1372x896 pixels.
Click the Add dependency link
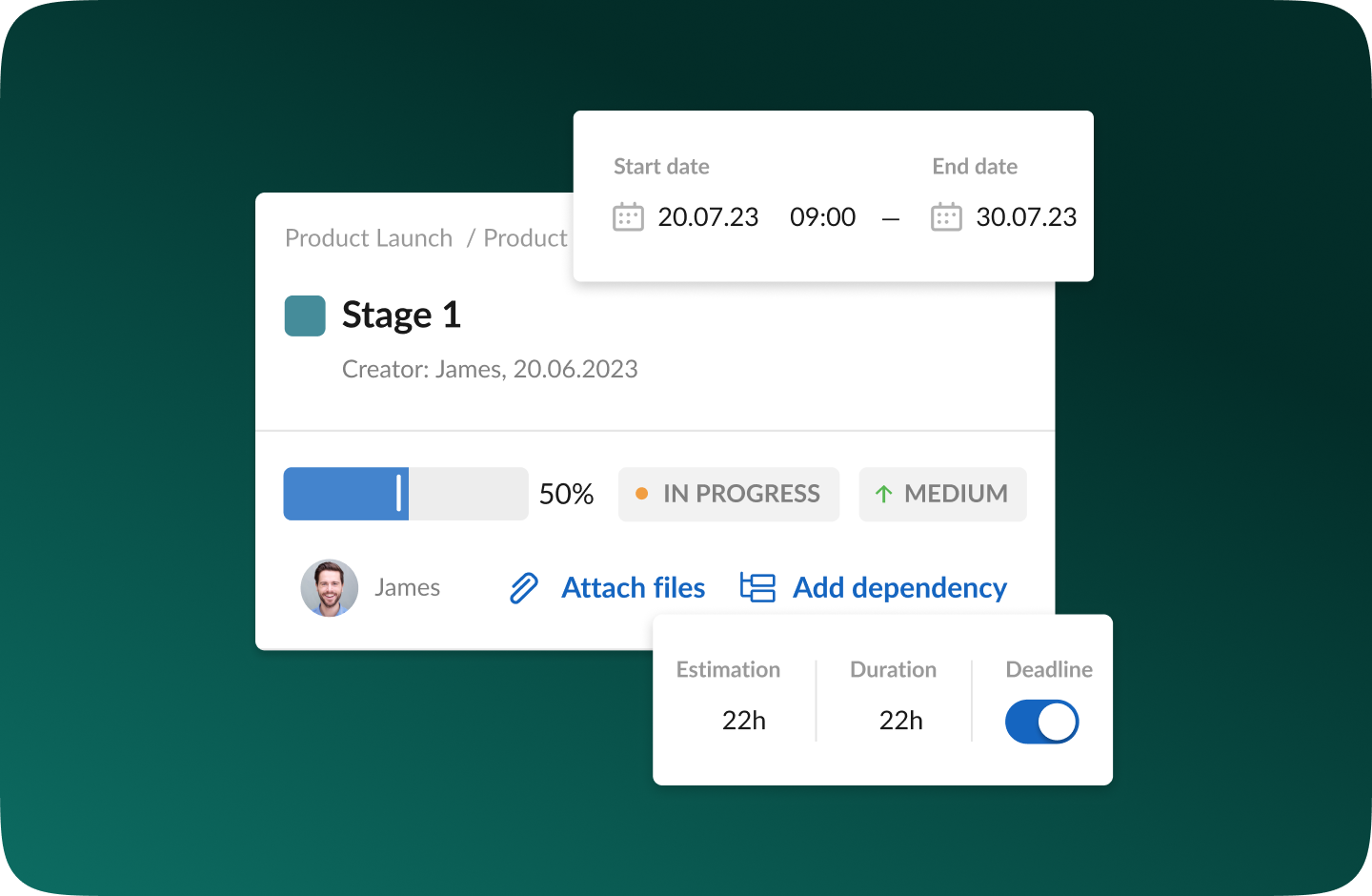(x=899, y=588)
